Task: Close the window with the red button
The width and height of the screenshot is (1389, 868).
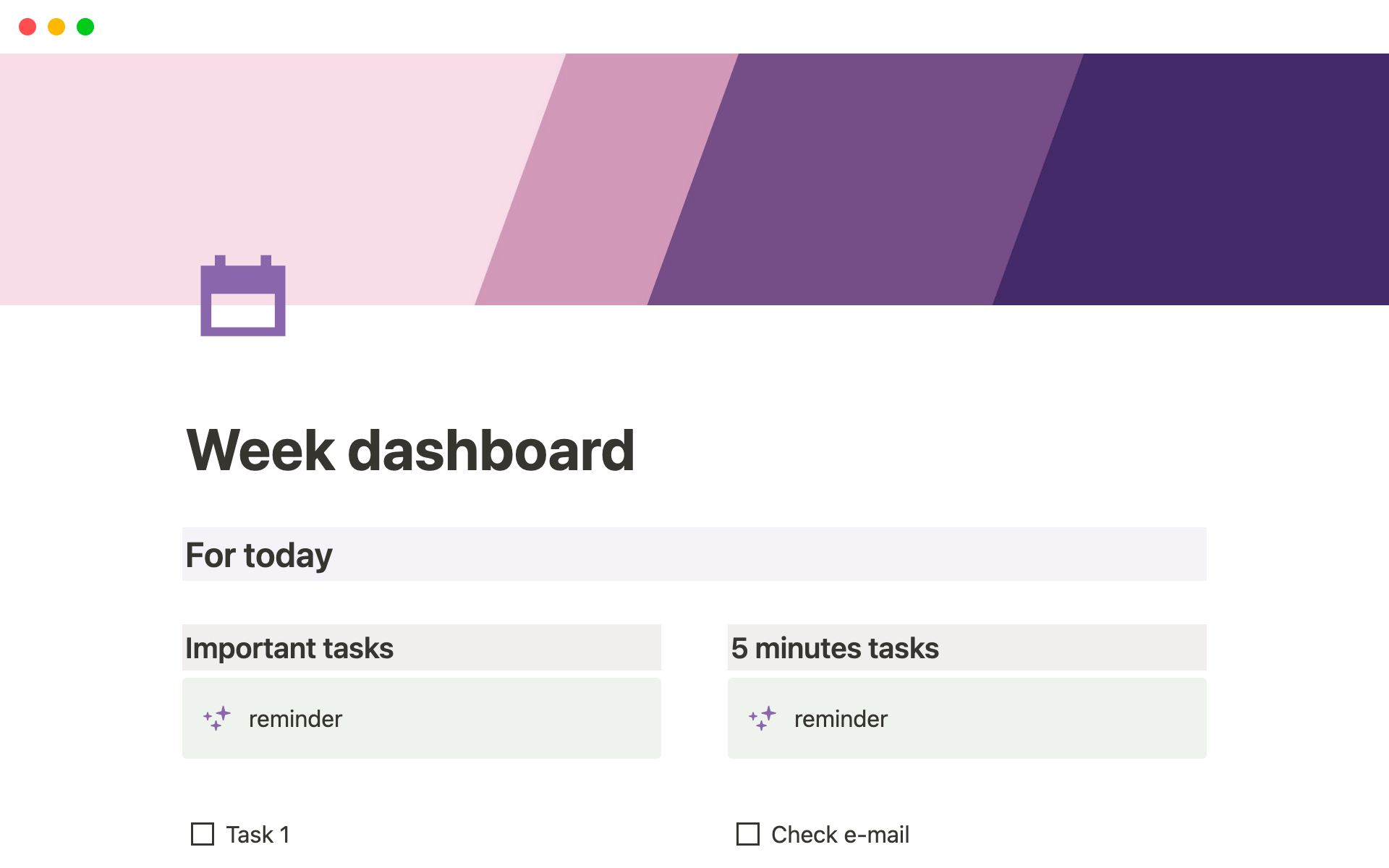Action: point(27,27)
